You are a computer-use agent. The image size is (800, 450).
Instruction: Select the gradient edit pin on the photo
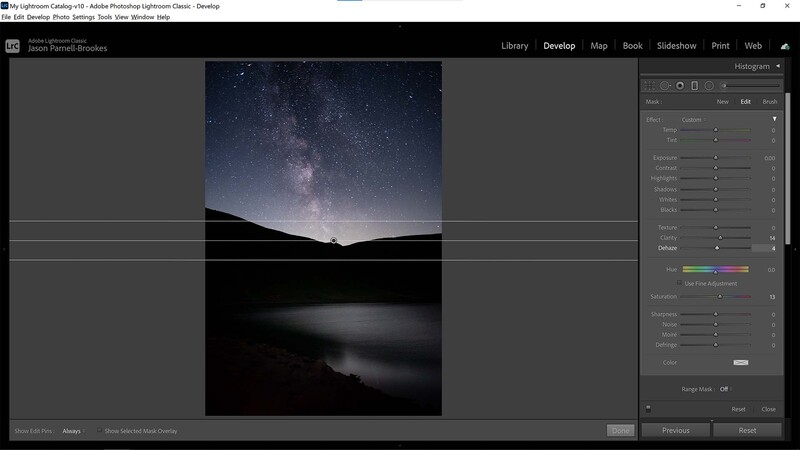pos(333,240)
